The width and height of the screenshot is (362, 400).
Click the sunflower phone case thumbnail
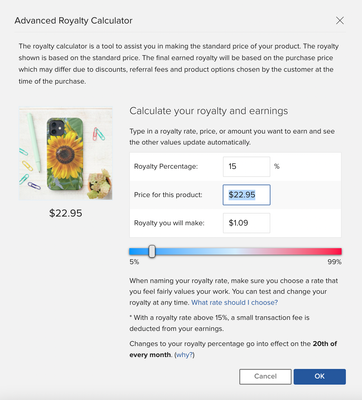point(65,153)
